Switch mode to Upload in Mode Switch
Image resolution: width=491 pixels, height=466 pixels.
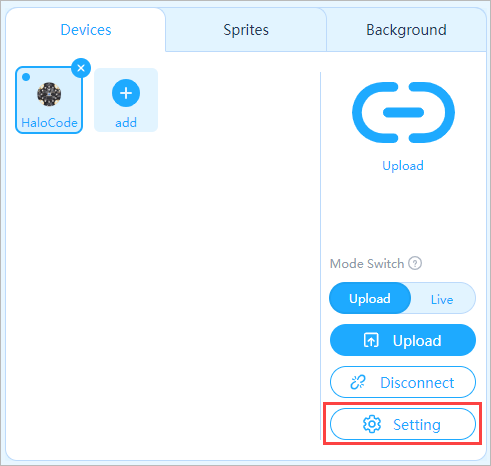pyautogui.click(x=370, y=298)
